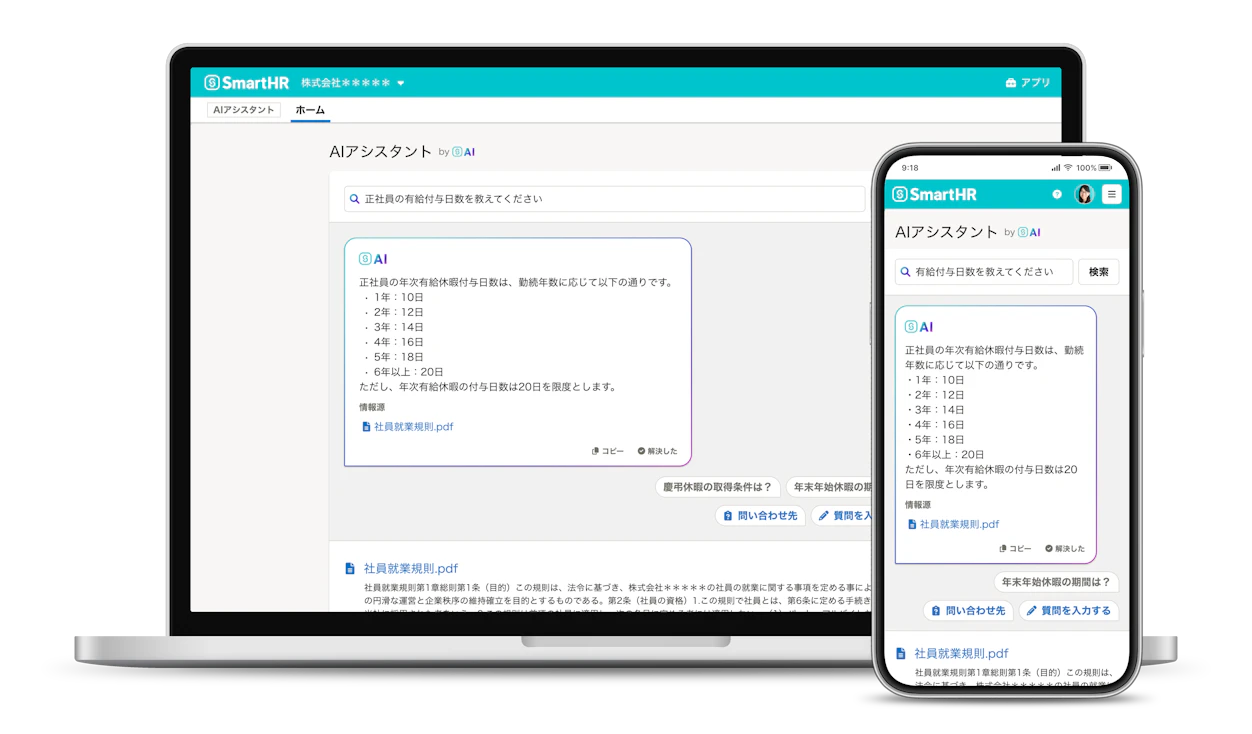The image size is (1252, 734).
Task: Click the magnifier icon in phone search field
Action: [x=905, y=272]
